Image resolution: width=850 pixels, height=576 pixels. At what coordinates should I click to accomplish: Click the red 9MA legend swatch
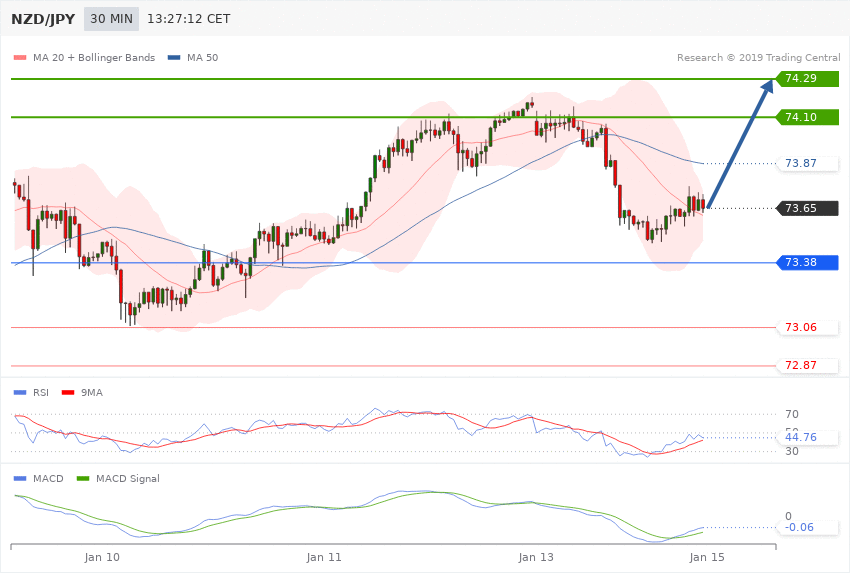tap(68, 393)
